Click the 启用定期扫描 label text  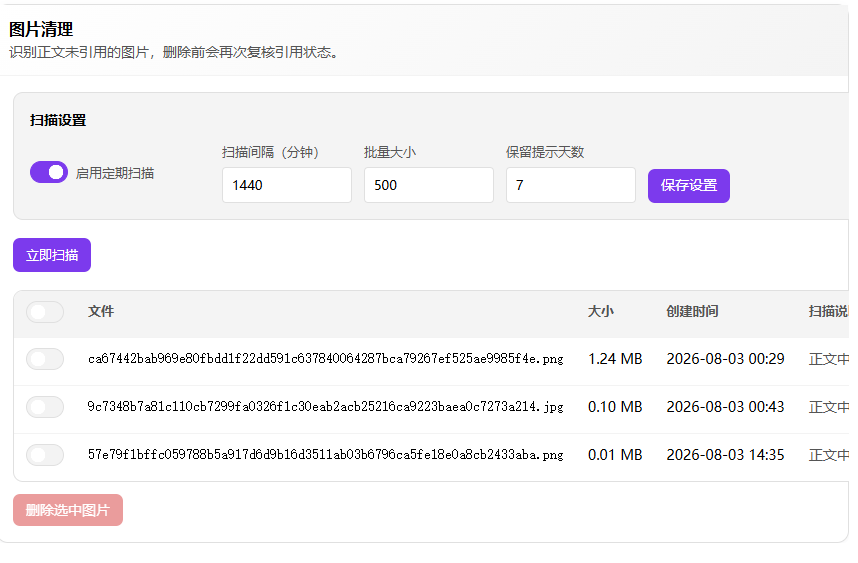pyautogui.click(x=115, y=173)
